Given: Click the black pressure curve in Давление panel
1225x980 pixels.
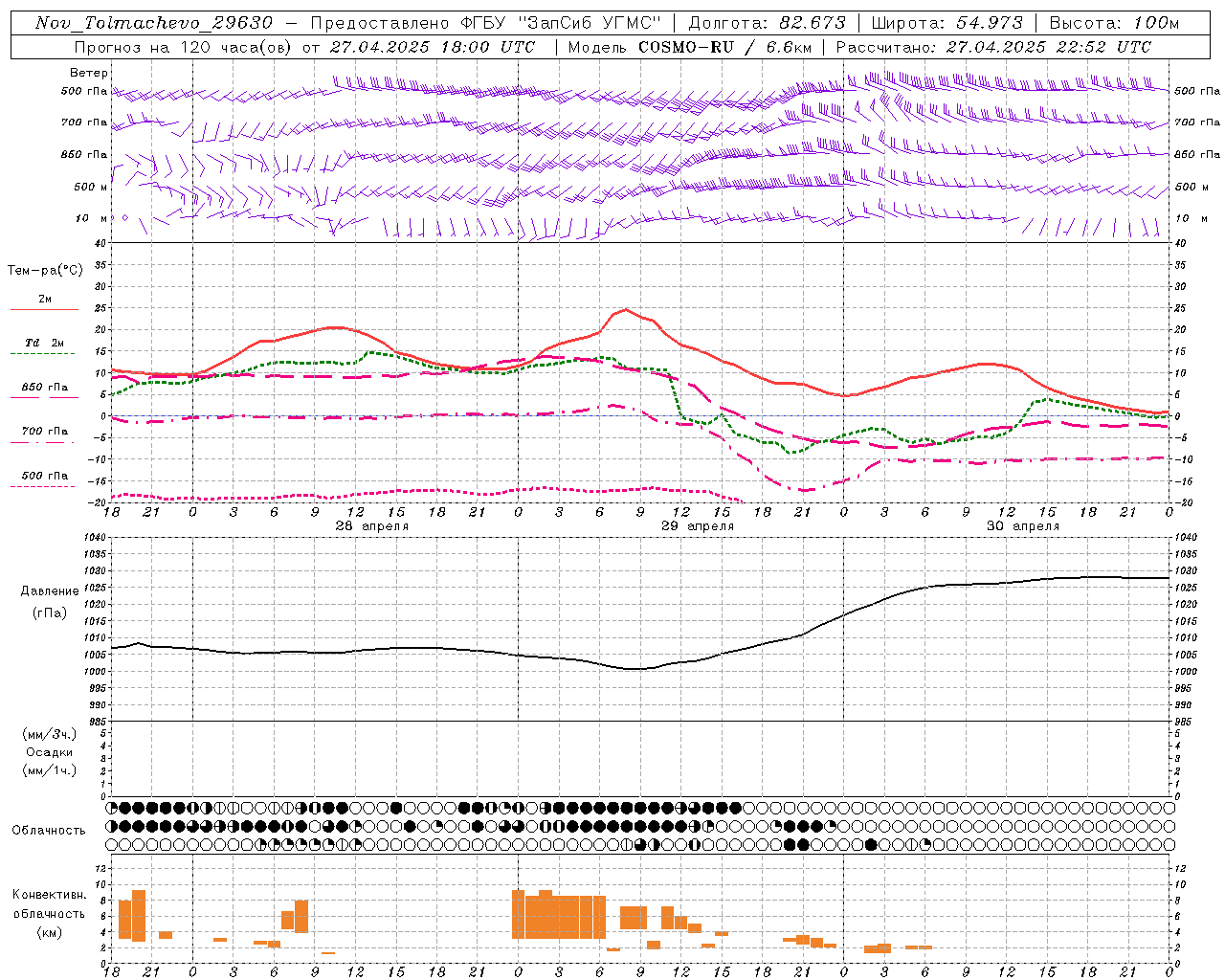Looking at the screenshot, I should click(x=640, y=667).
